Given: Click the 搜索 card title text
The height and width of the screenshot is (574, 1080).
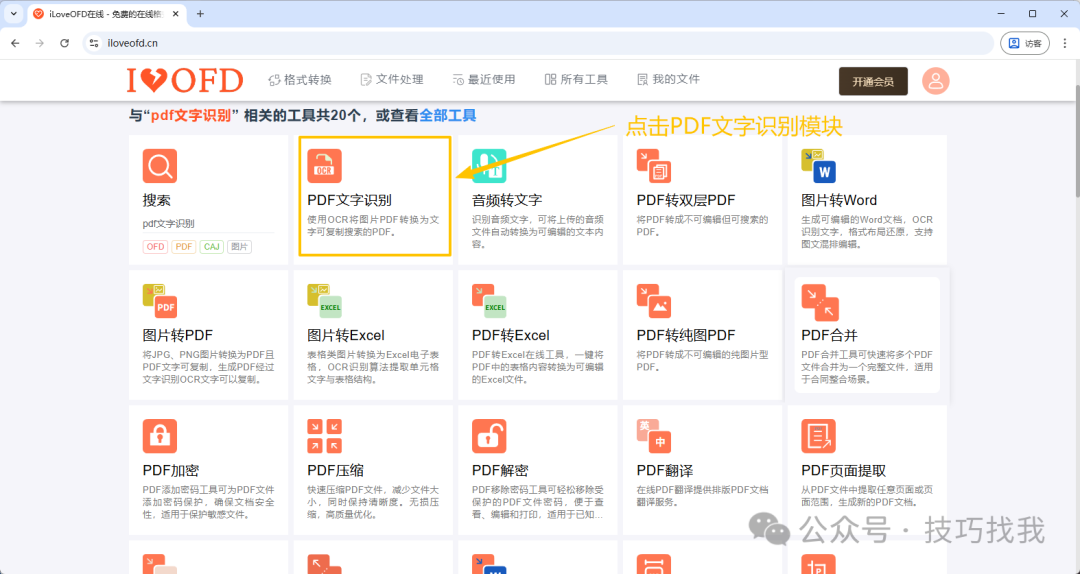Looking at the screenshot, I should [x=156, y=201].
